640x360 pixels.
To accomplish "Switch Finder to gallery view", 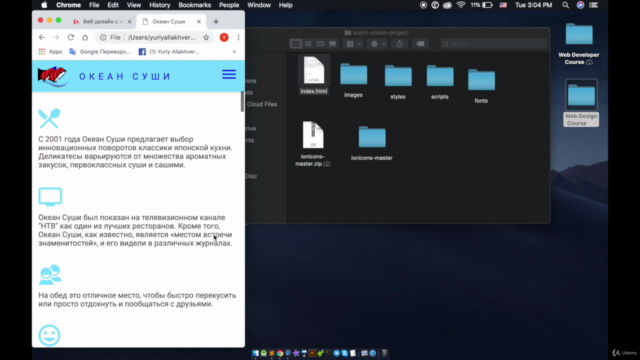I will 333,44.
